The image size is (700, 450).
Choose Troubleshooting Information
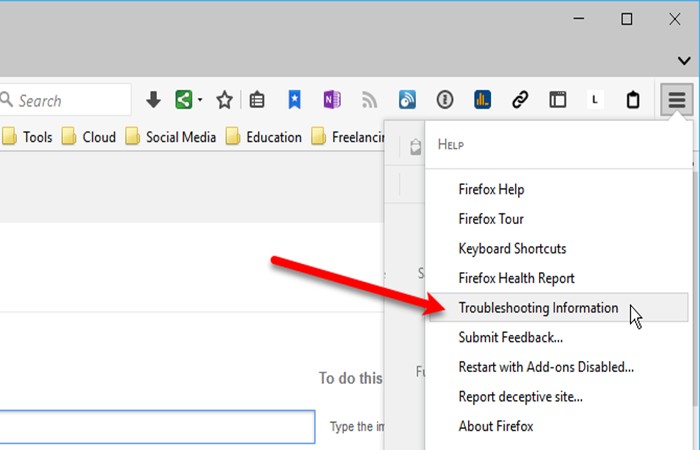(558, 308)
